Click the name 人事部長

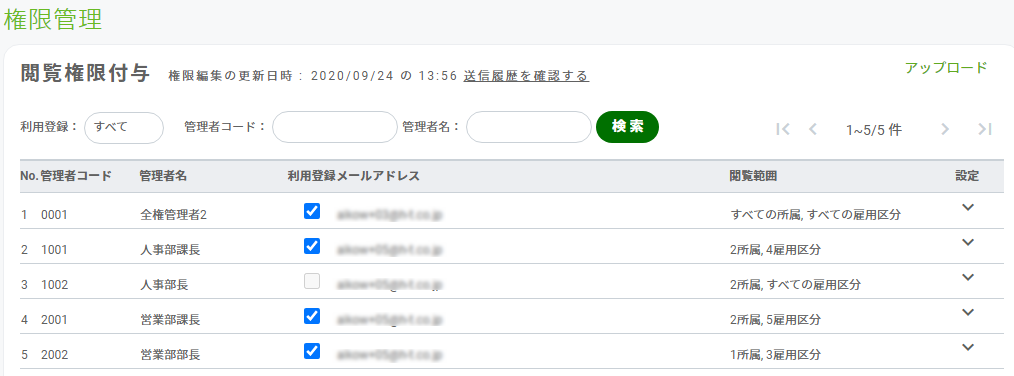click(164, 285)
